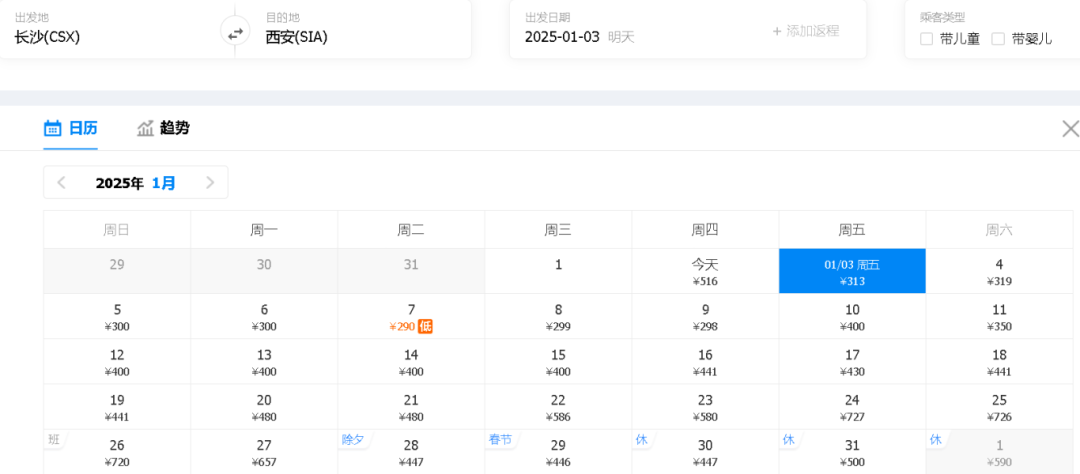1080x474 pixels.
Task: Select the highlighted 01/03 Friday cell
Action: coord(852,272)
